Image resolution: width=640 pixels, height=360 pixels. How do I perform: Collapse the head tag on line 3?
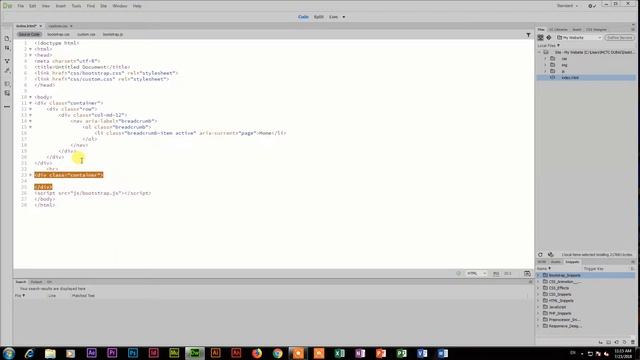coord(31,55)
